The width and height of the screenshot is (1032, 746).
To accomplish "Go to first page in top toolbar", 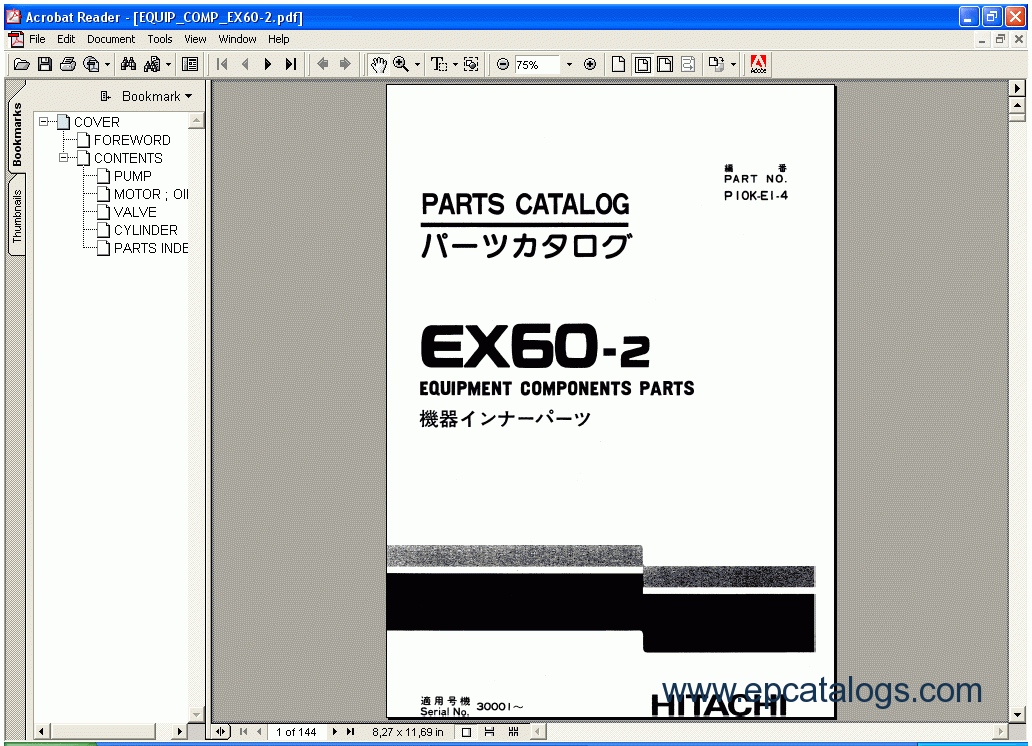I will [x=222, y=65].
